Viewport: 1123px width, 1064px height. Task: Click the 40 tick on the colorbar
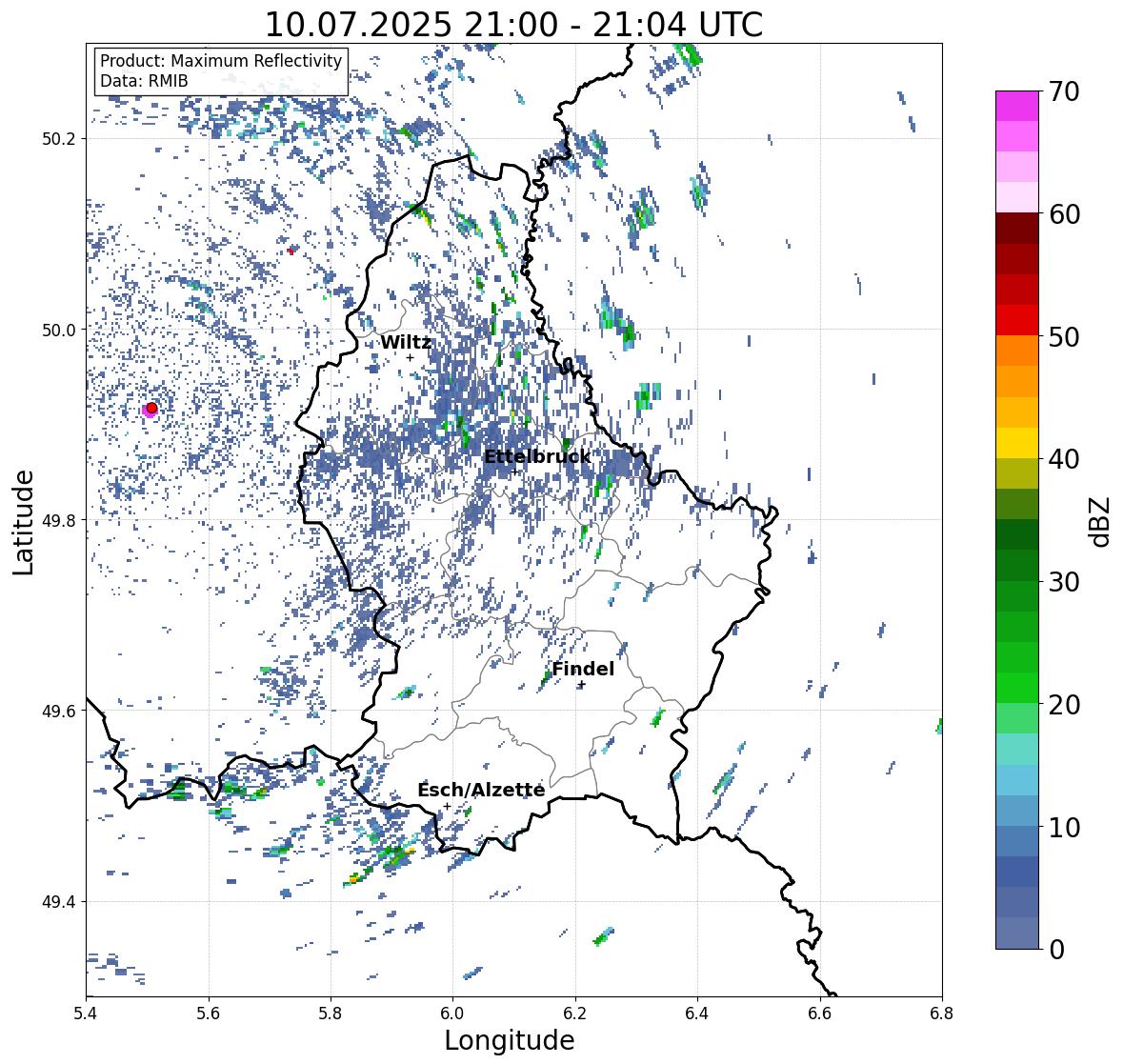pyautogui.click(x=1064, y=459)
